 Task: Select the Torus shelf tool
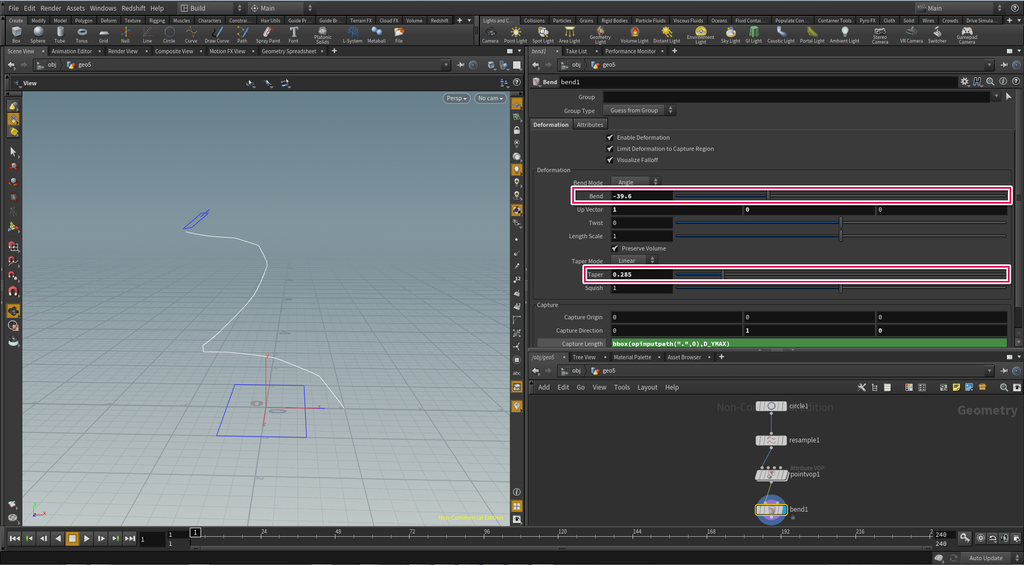(82, 35)
